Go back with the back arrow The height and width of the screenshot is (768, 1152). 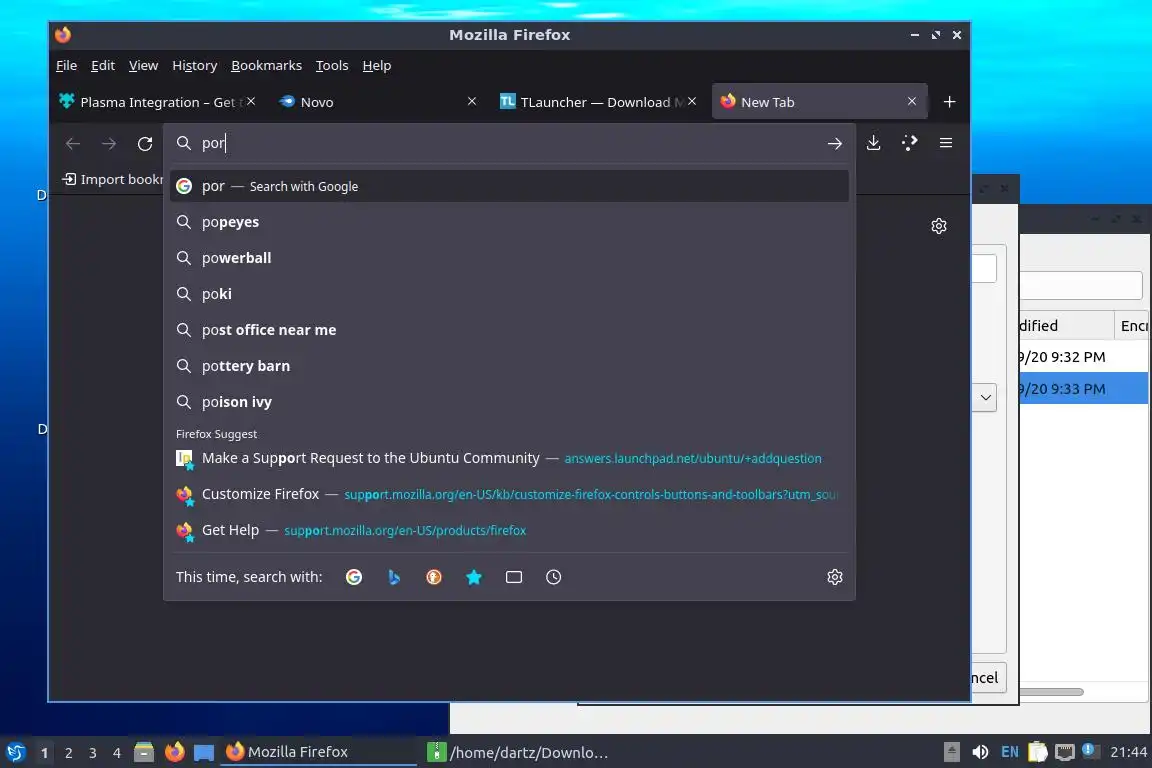point(73,143)
